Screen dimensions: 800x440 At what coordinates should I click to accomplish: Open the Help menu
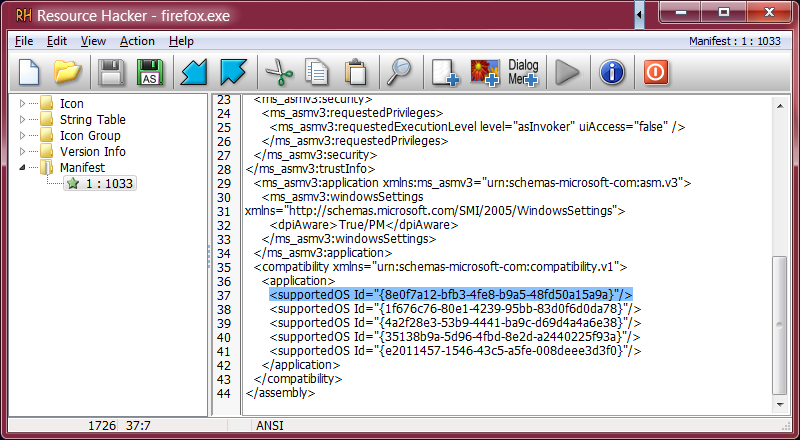181,41
